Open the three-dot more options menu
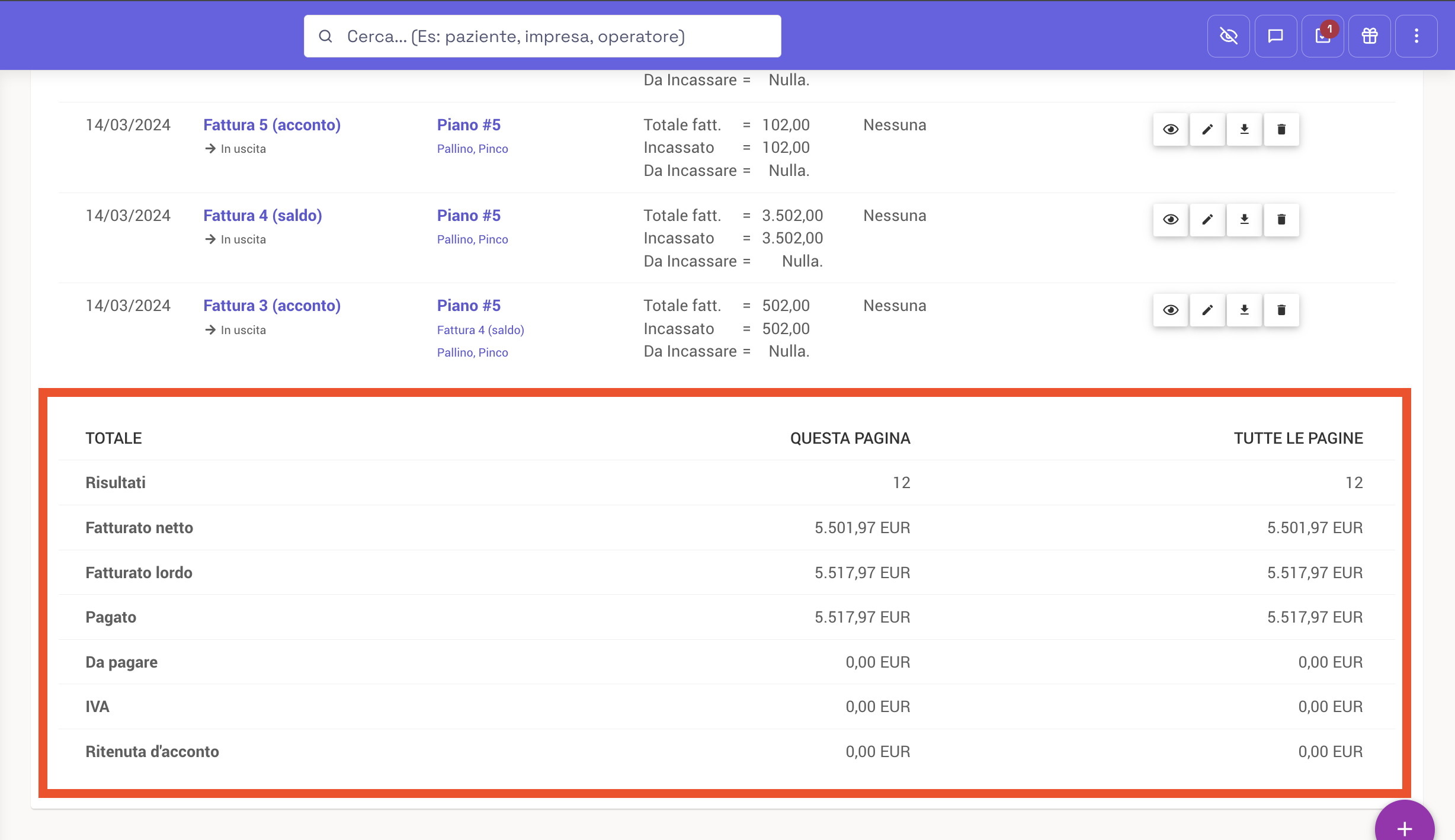This screenshot has height=840, width=1455. point(1416,36)
